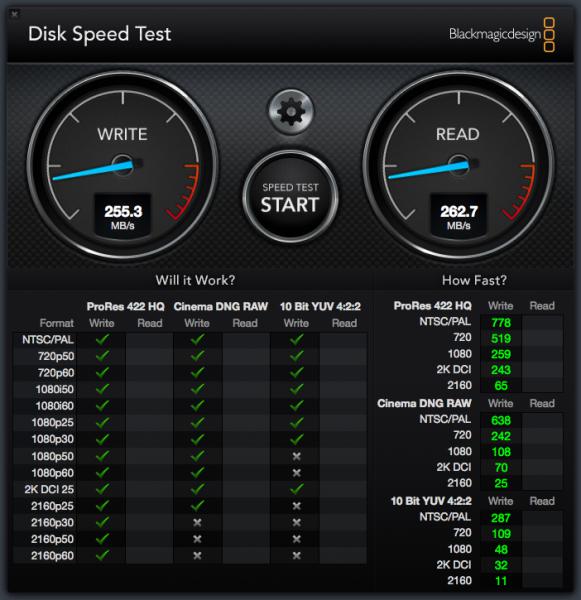Click the 10 Bit YUV 2K DCI 25 checkmark
The height and width of the screenshot is (600, 581).
(x=297, y=489)
